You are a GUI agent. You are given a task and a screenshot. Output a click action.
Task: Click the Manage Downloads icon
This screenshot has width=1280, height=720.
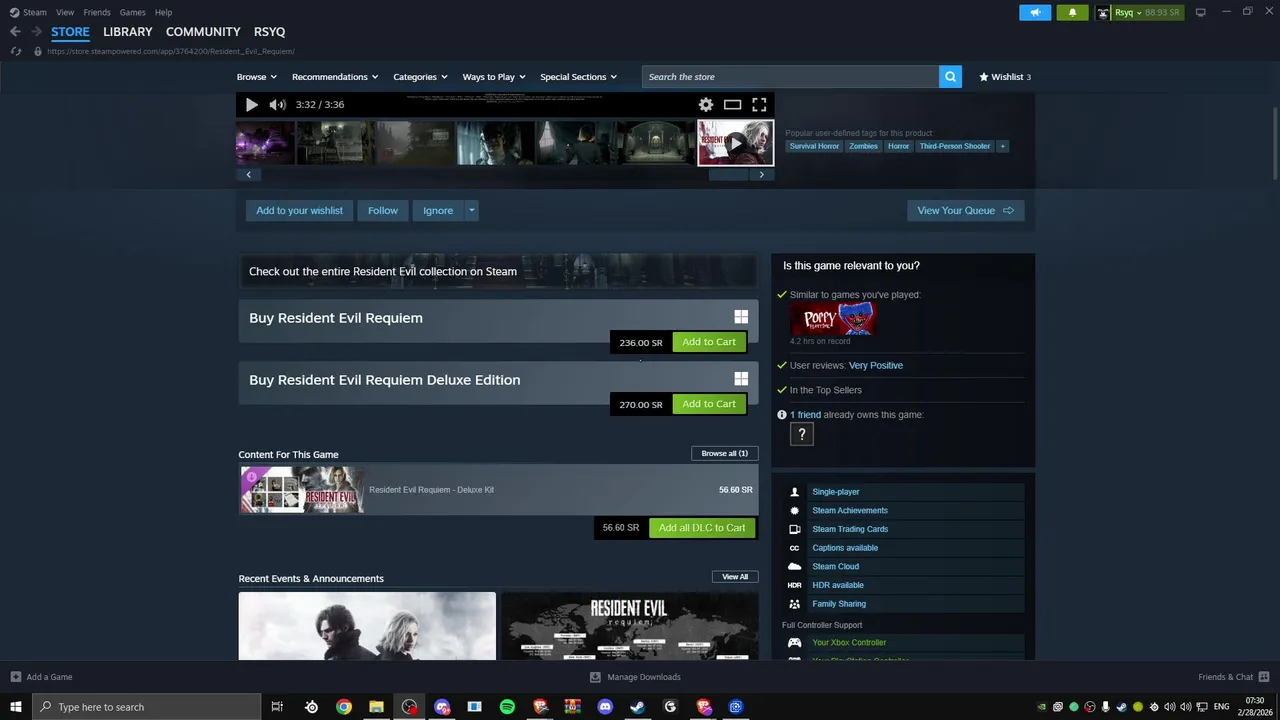(x=595, y=677)
